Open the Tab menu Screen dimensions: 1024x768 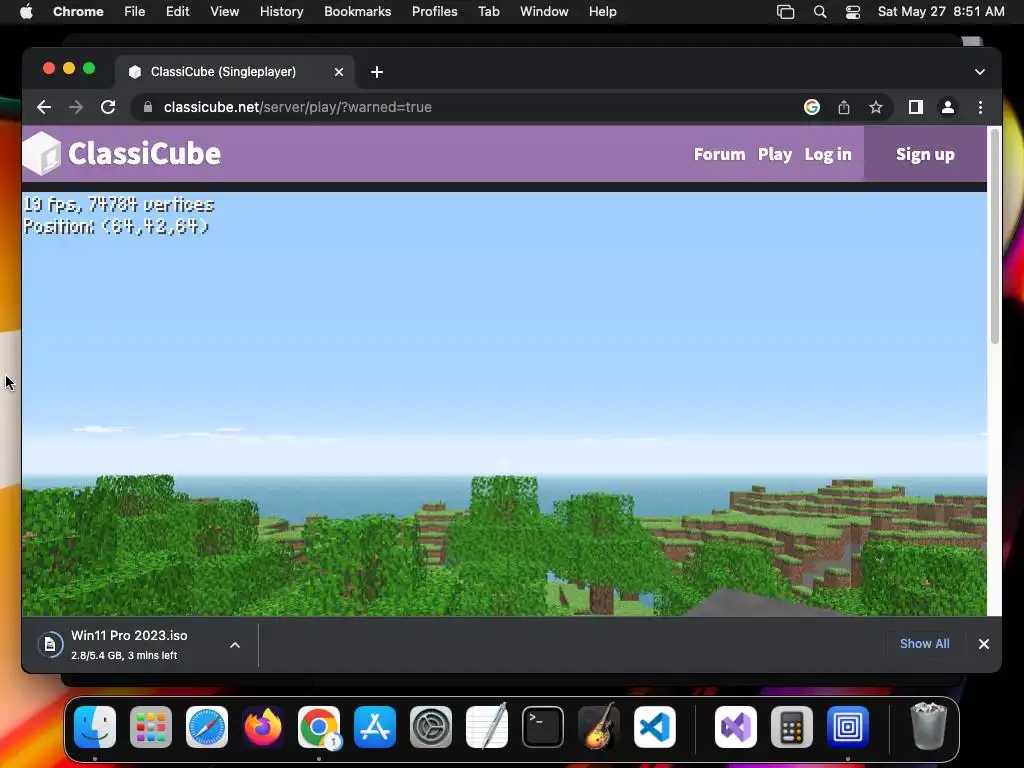pyautogui.click(x=488, y=12)
